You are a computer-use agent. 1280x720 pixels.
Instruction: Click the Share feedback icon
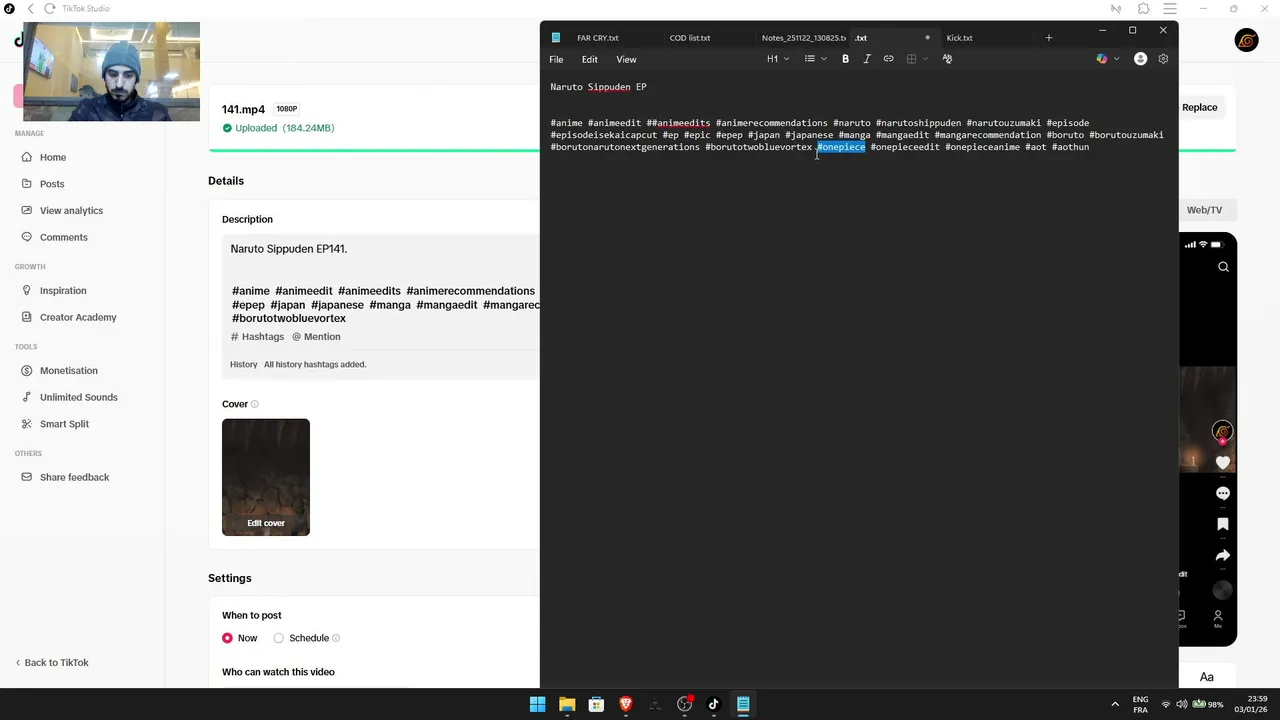coord(28,477)
